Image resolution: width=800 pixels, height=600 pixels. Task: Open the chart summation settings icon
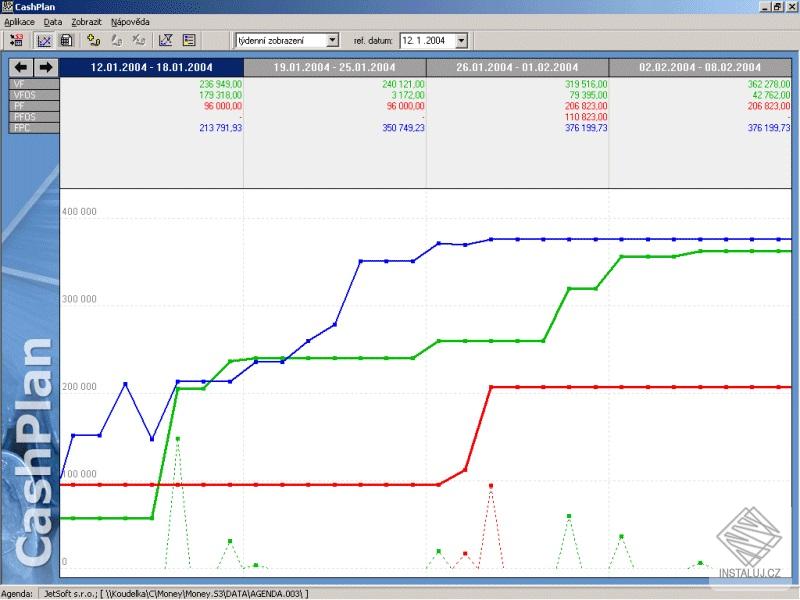coord(166,40)
